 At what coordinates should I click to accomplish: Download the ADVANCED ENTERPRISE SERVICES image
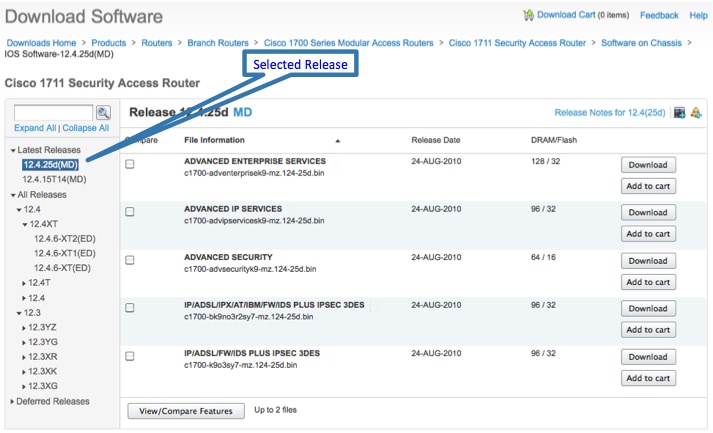(648, 165)
